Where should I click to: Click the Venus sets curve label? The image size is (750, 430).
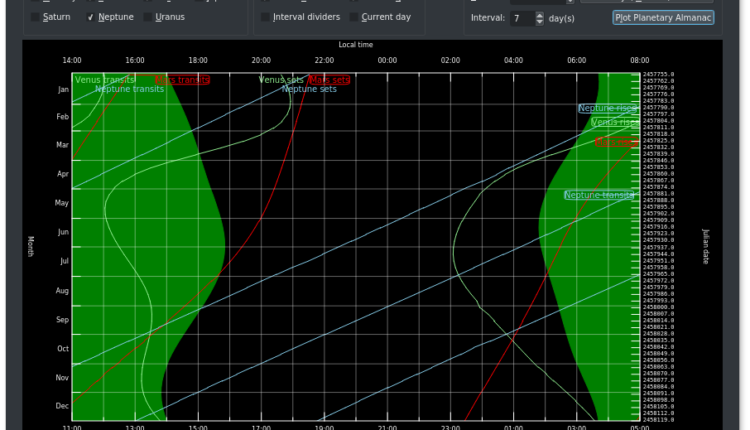pyautogui.click(x=281, y=80)
